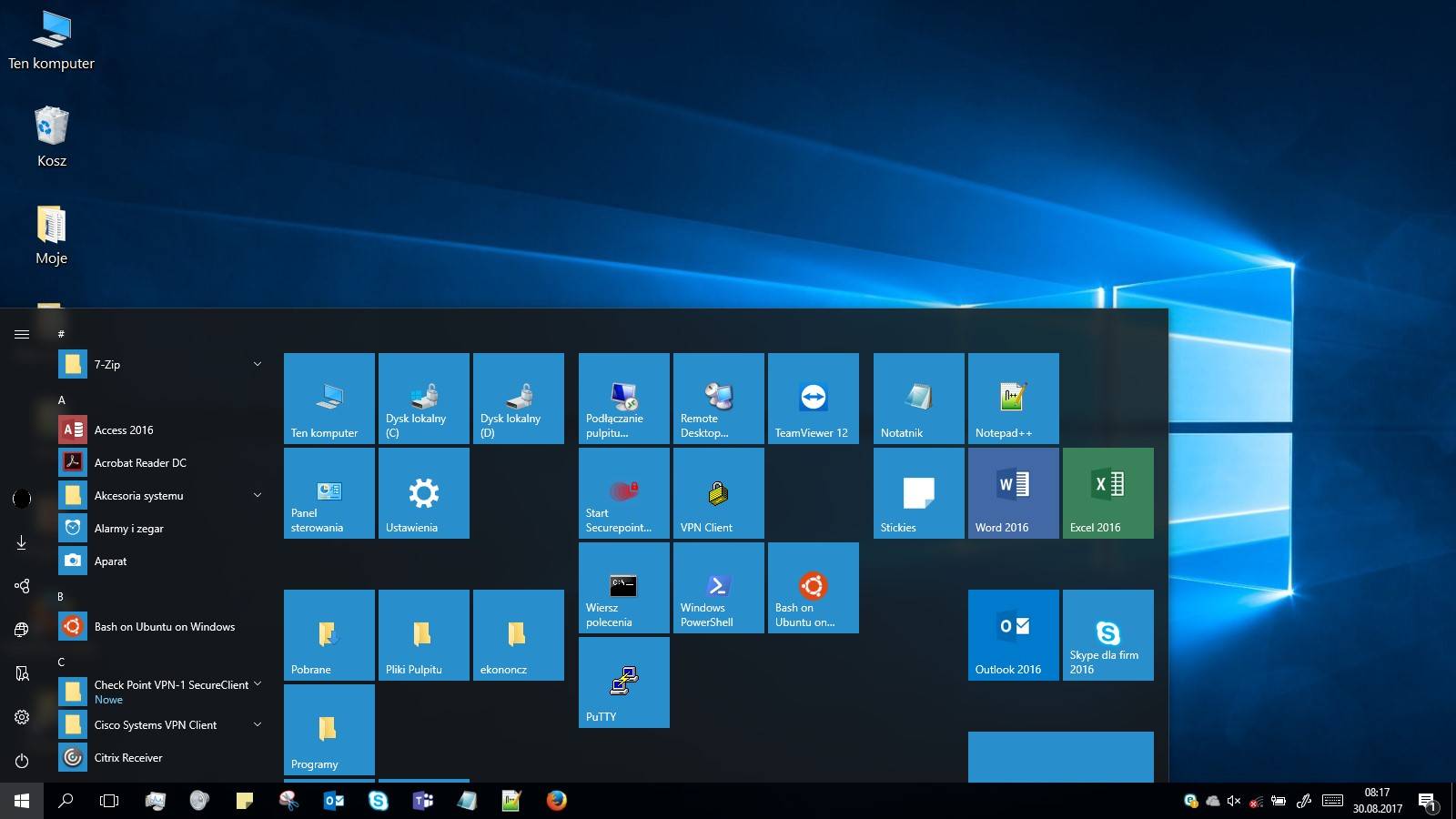Open the ekononcz folder tile
The height and width of the screenshot is (819, 1456).
click(519, 635)
